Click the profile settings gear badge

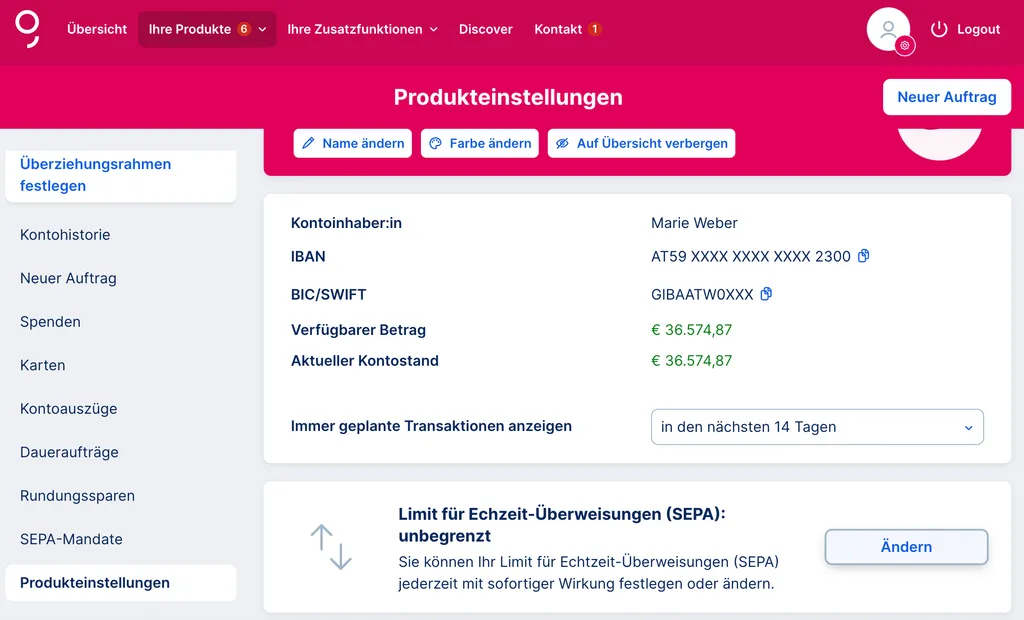click(905, 45)
